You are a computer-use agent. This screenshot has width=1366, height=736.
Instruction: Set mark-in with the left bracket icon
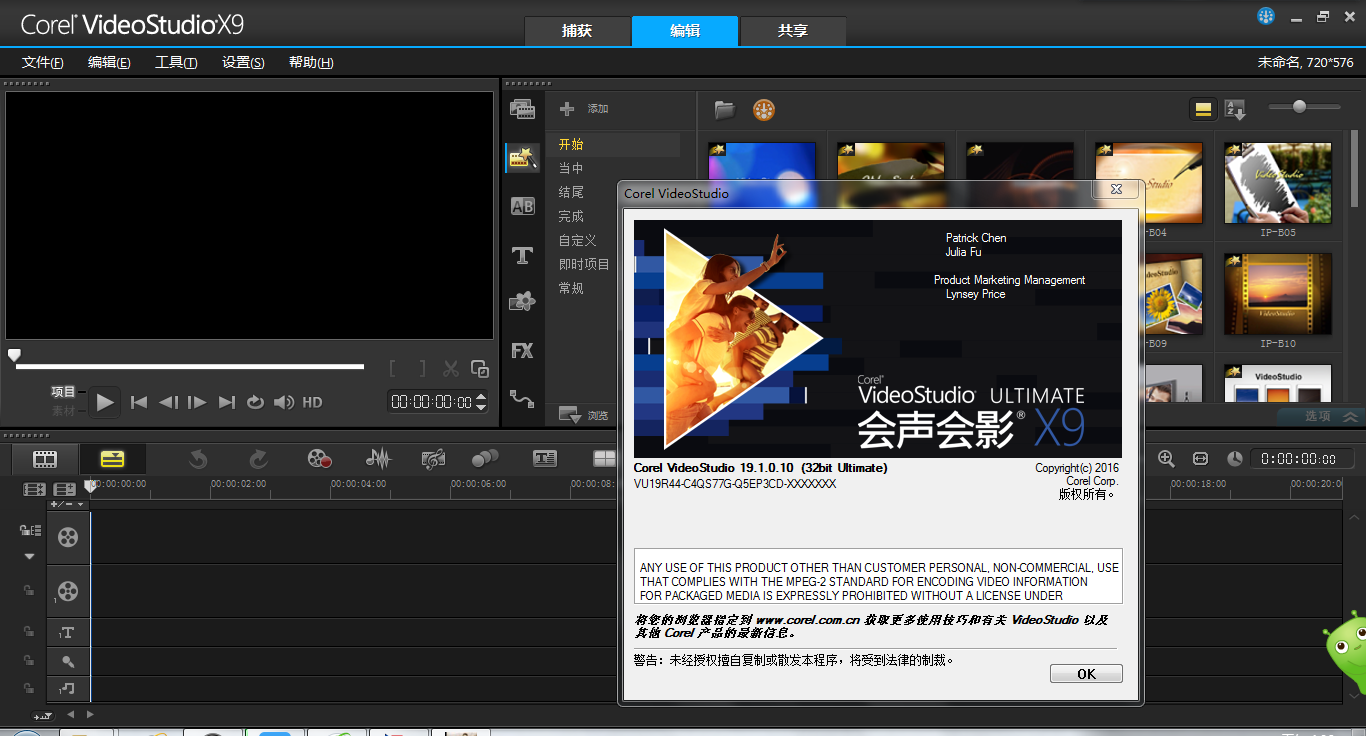tap(394, 369)
